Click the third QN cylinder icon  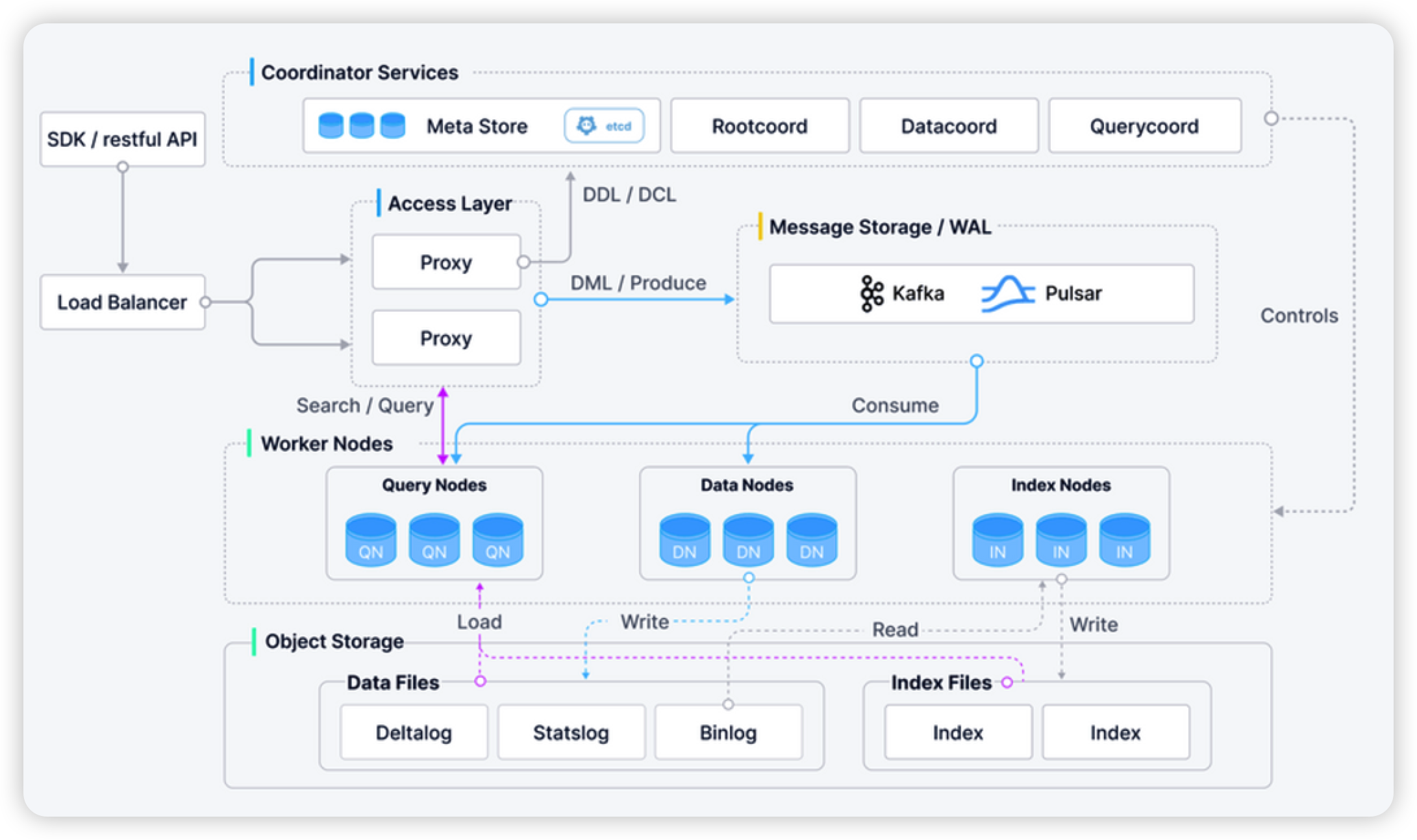pos(497,540)
